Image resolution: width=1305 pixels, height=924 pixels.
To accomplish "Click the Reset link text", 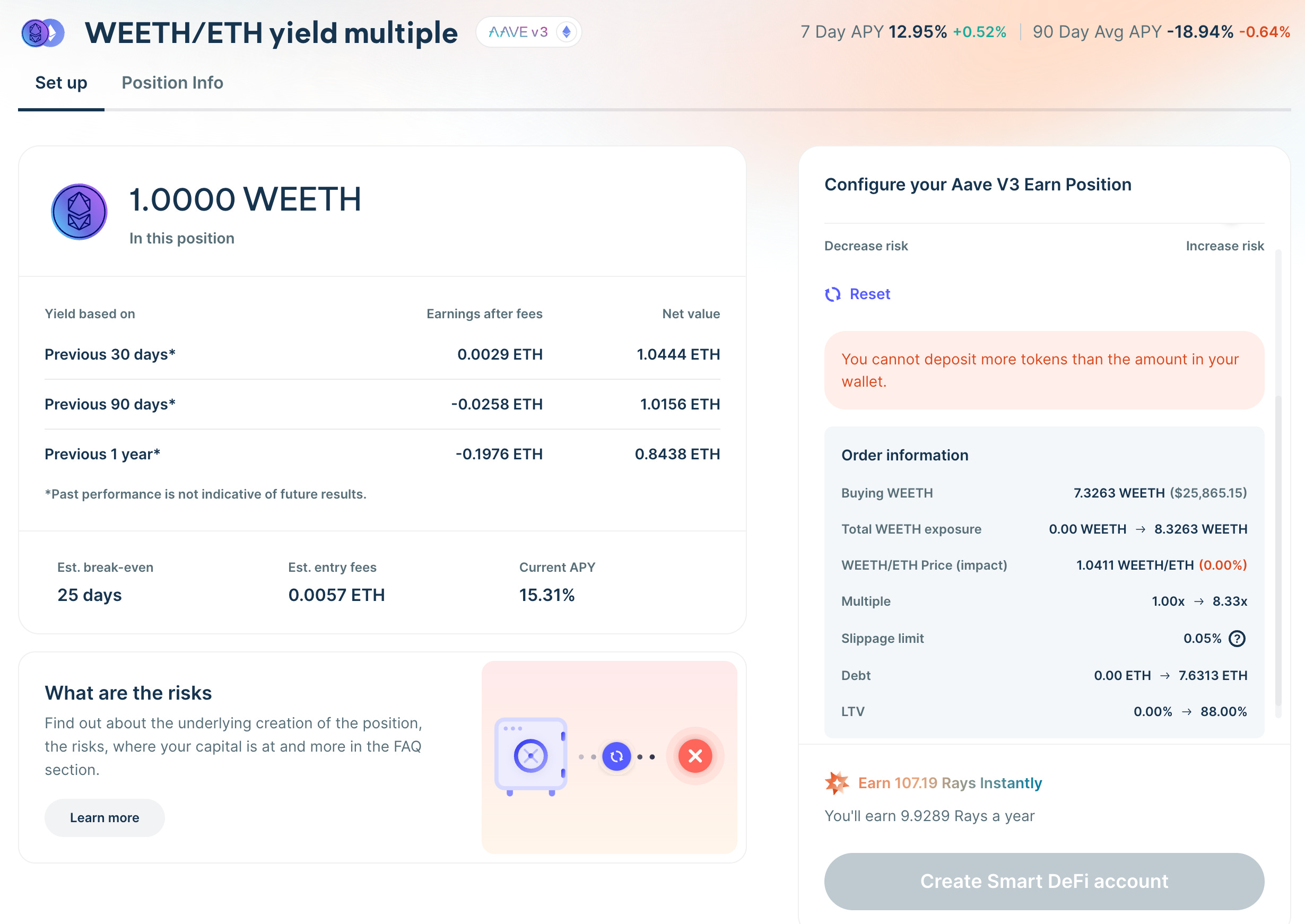I will [869, 294].
